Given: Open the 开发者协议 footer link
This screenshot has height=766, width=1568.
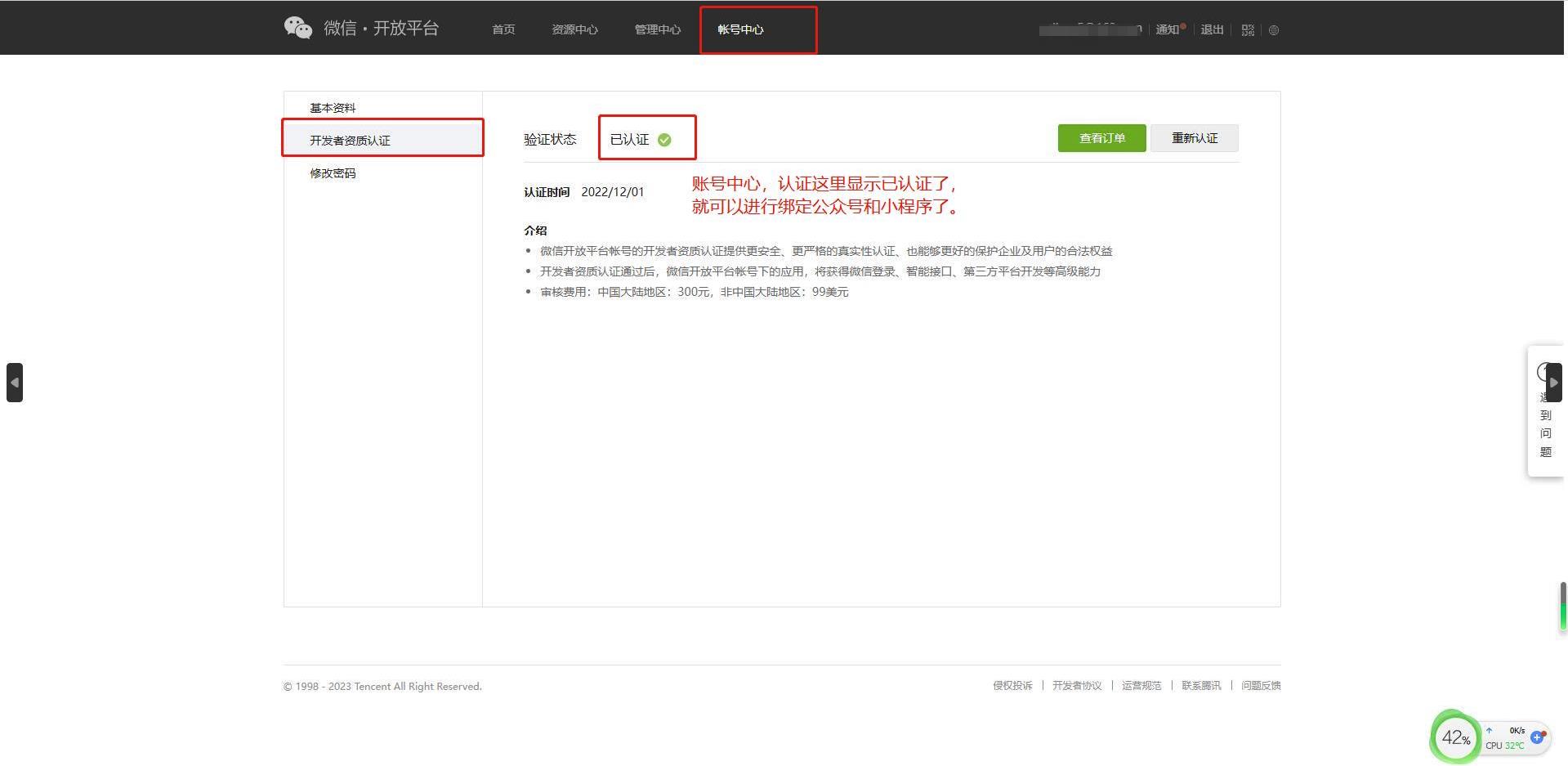Looking at the screenshot, I should 1076,686.
